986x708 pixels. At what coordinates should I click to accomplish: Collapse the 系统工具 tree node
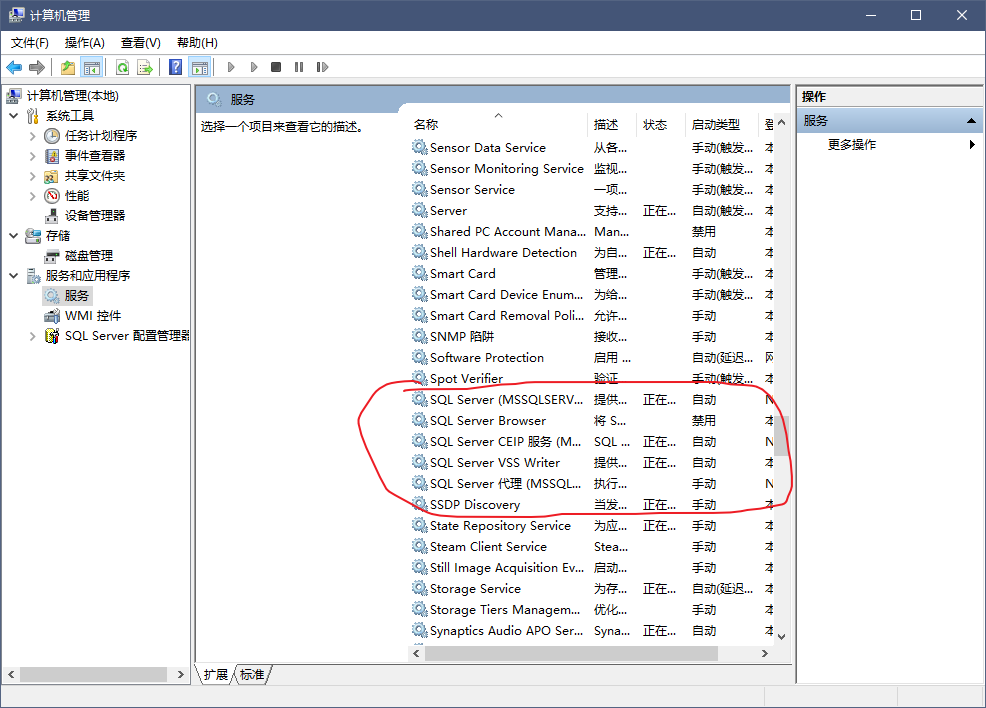coord(14,116)
